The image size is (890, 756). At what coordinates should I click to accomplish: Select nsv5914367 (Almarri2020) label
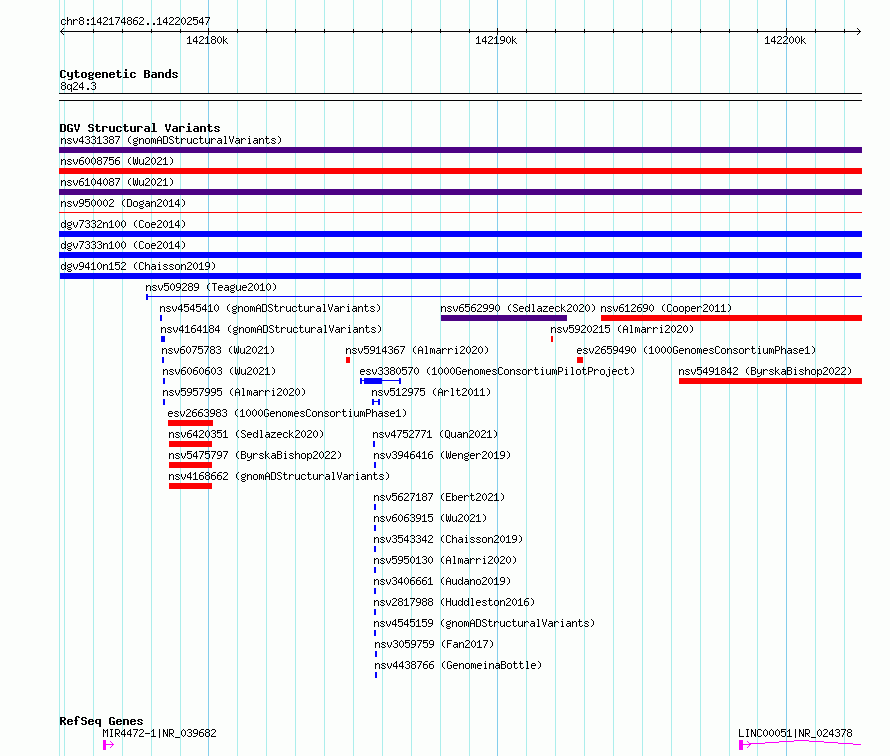[417, 350]
